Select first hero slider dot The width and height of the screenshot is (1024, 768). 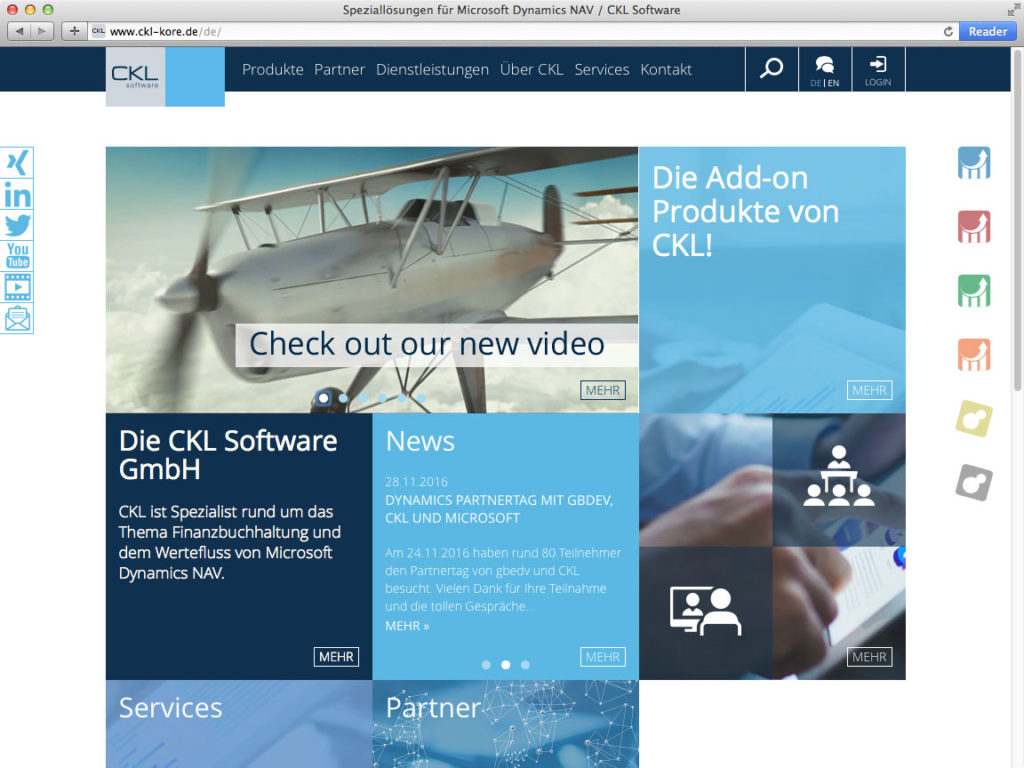[x=323, y=398]
